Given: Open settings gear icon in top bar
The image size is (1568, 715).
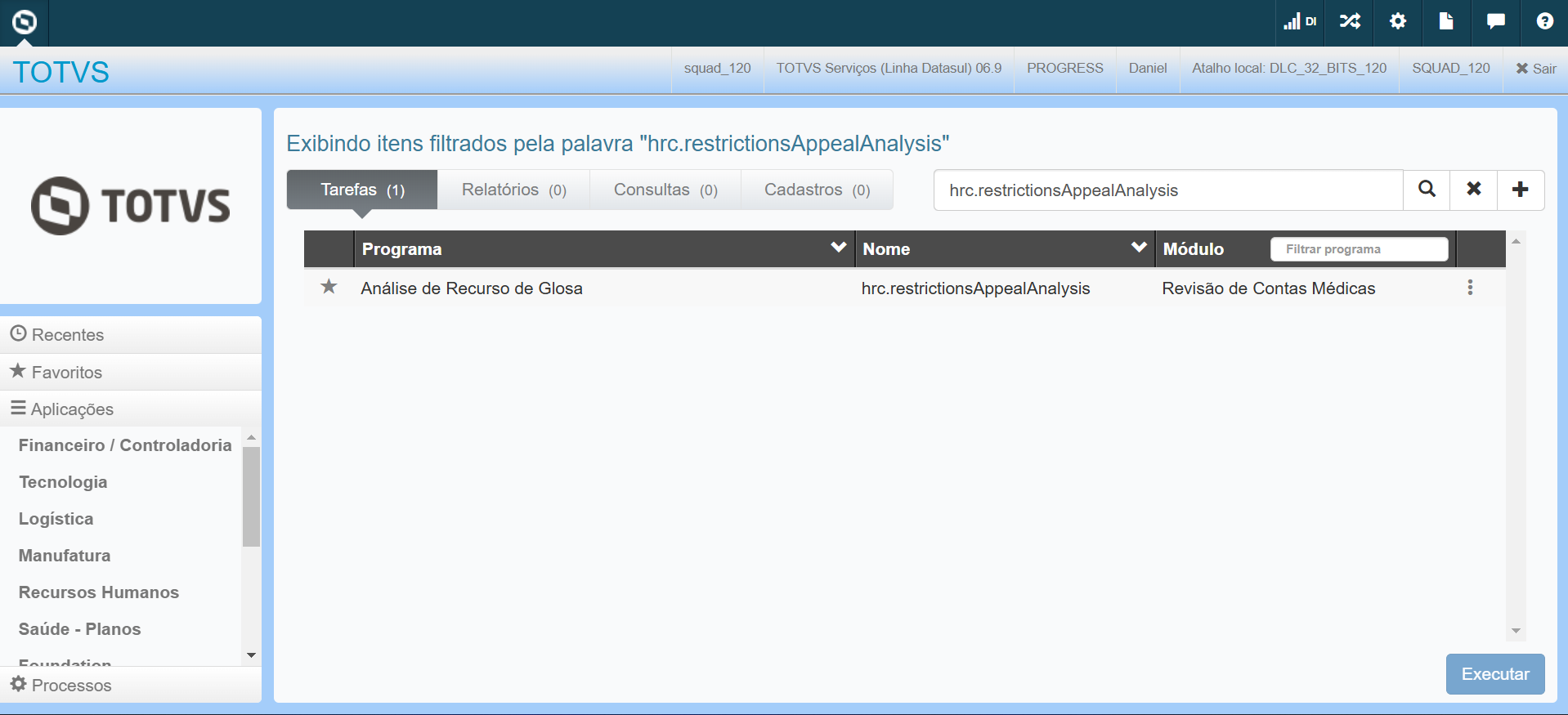Looking at the screenshot, I should tap(1398, 21).
